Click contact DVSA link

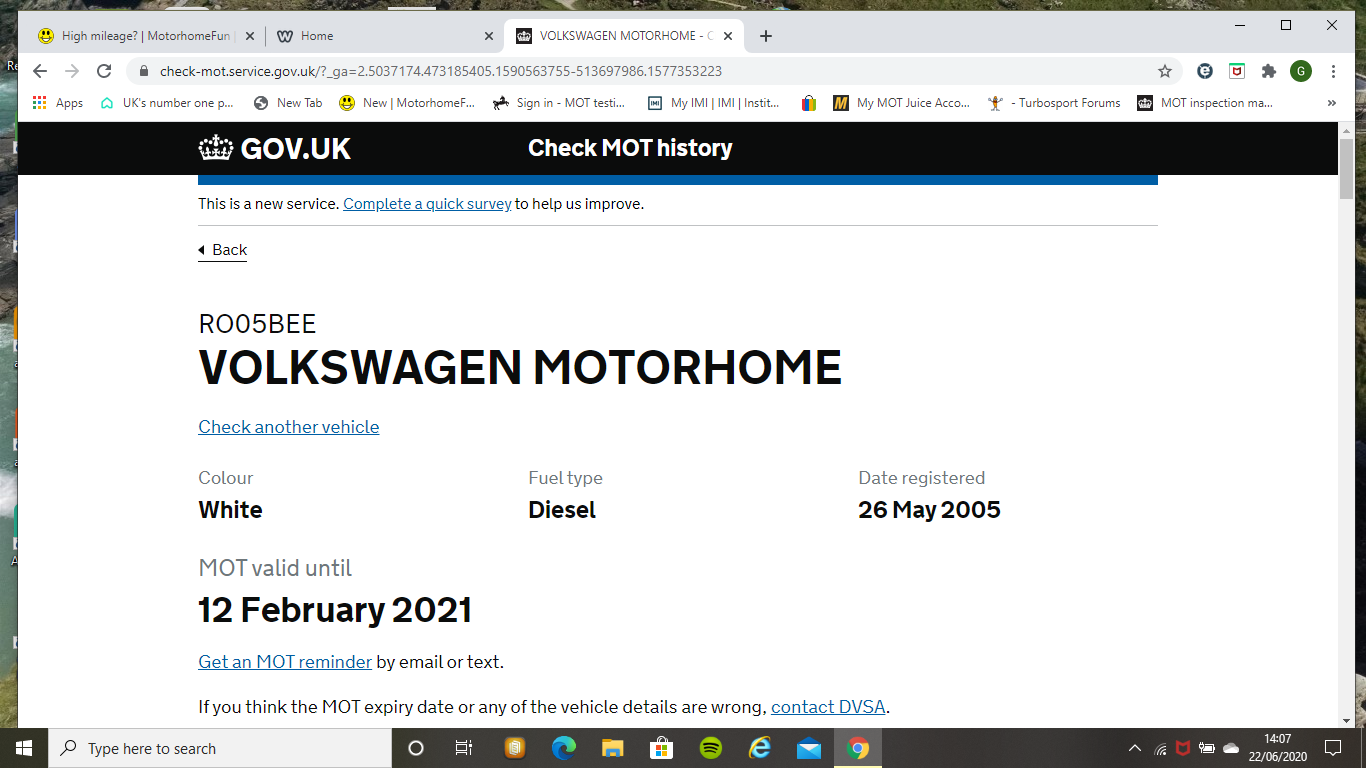[828, 707]
